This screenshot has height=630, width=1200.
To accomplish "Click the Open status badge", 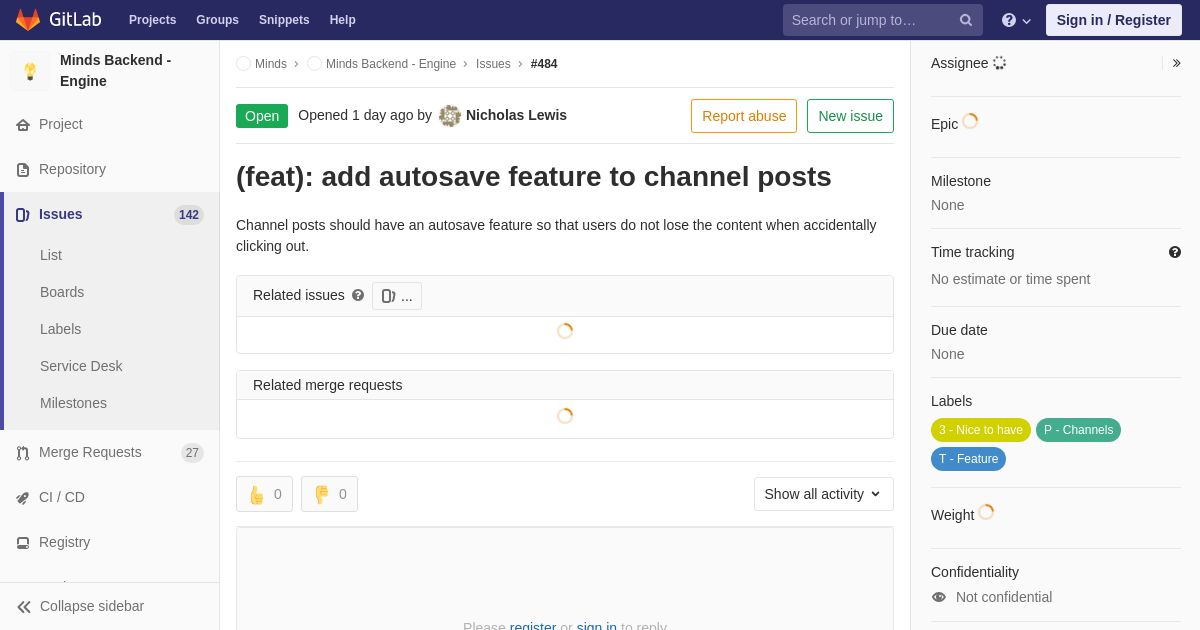I will (x=262, y=116).
